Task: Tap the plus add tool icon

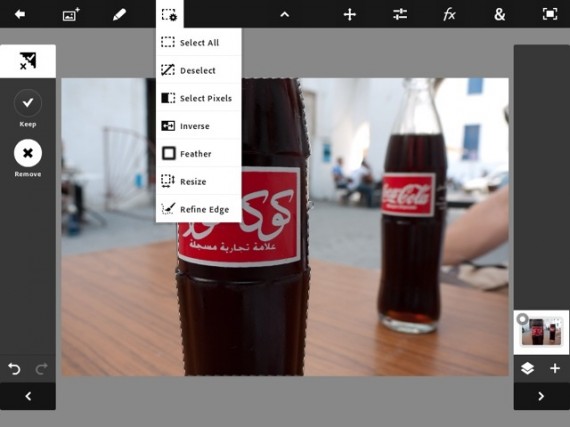Action: pyautogui.click(x=350, y=15)
